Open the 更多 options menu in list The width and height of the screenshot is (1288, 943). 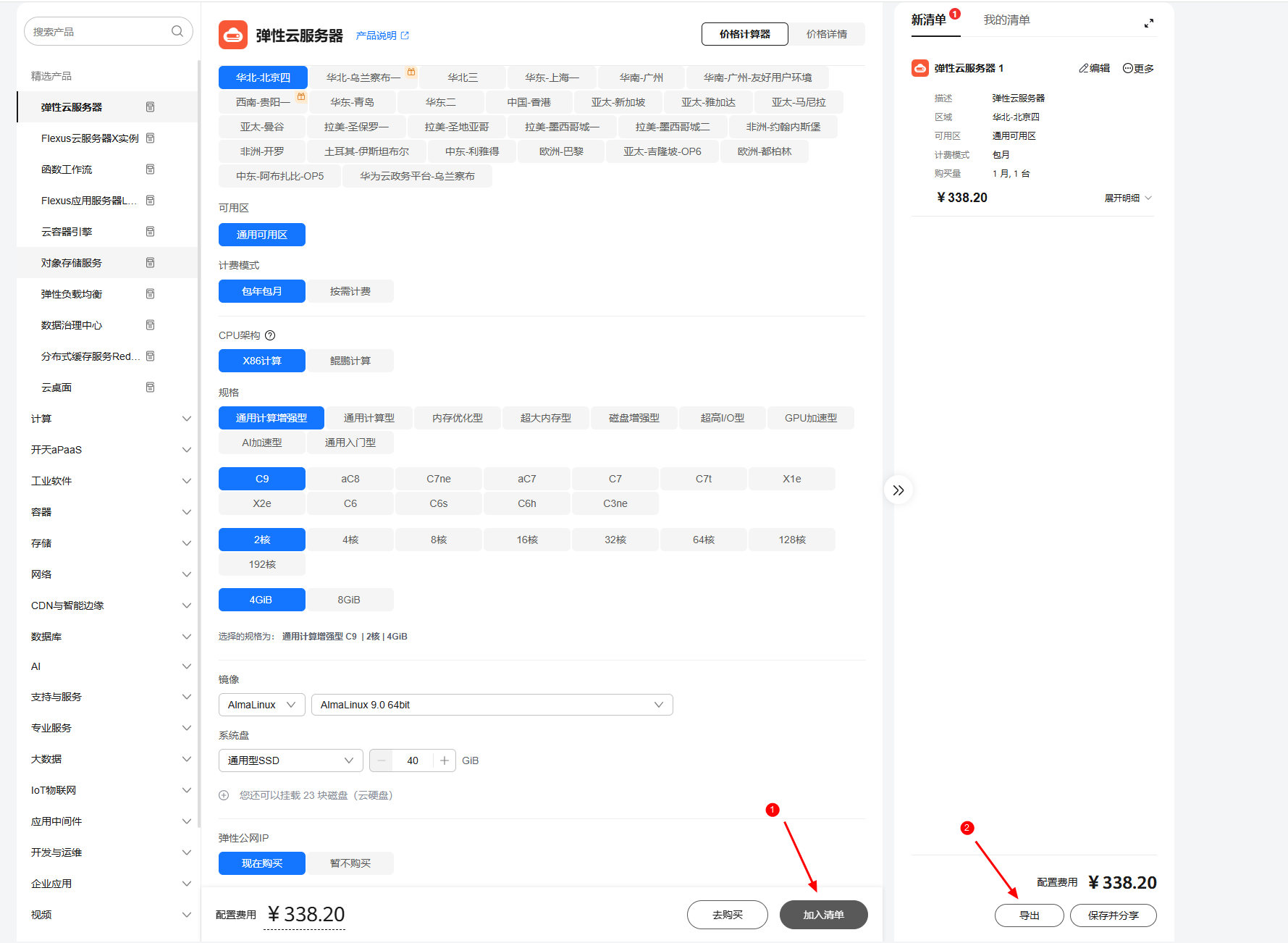point(1138,68)
